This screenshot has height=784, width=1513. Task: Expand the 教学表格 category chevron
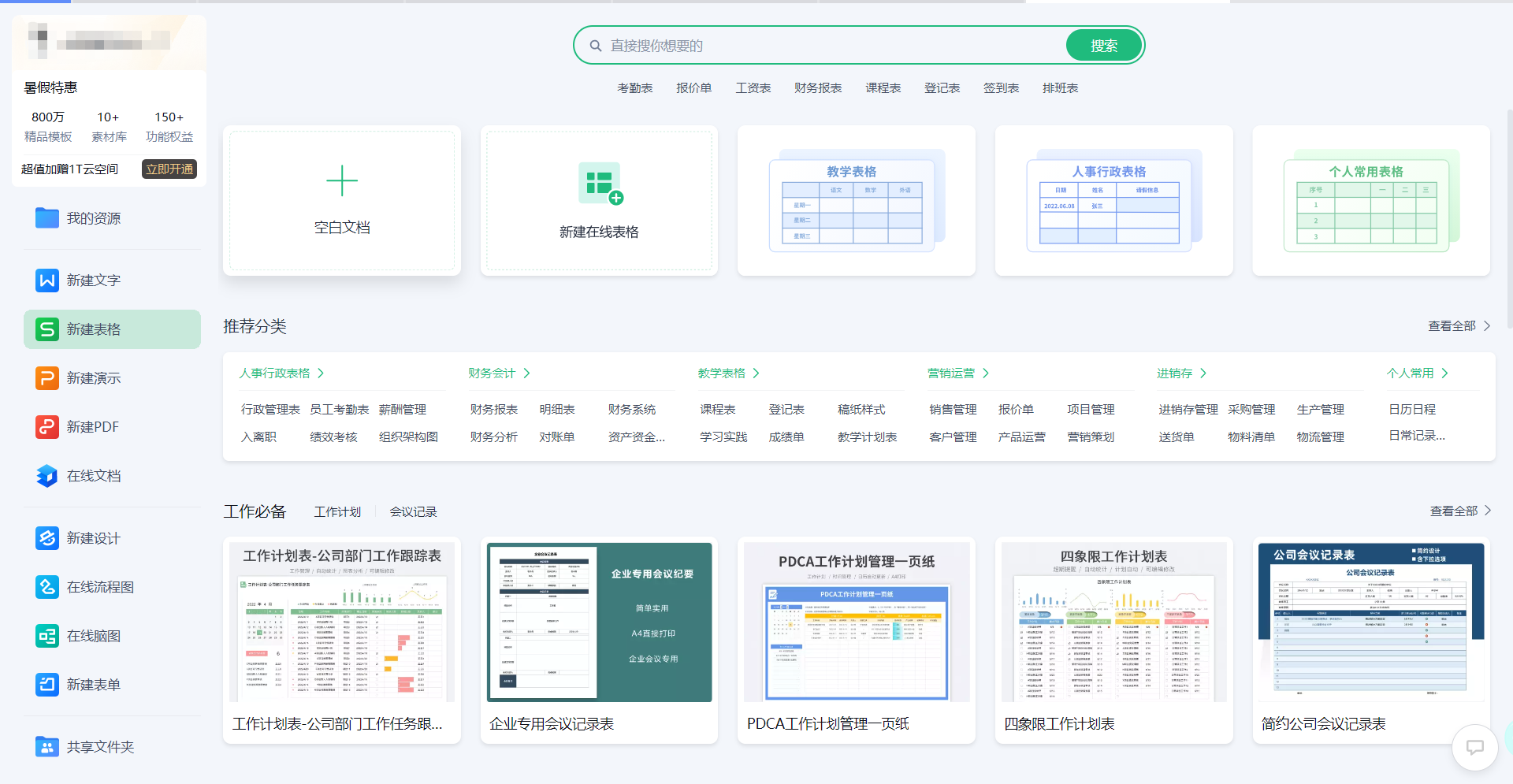click(x=756, y=373)
